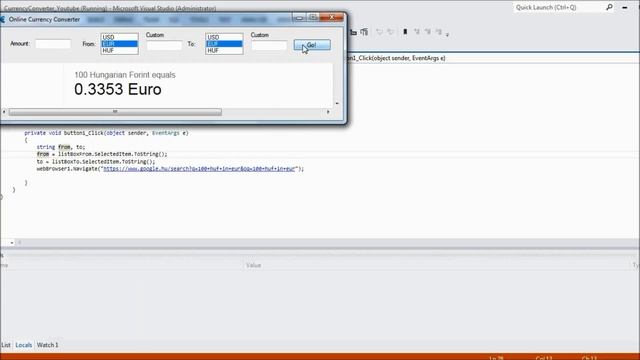640x360 pixels.
Task: Select HUF in the From list
Action: pyautogui.click(x=120, y=50)
